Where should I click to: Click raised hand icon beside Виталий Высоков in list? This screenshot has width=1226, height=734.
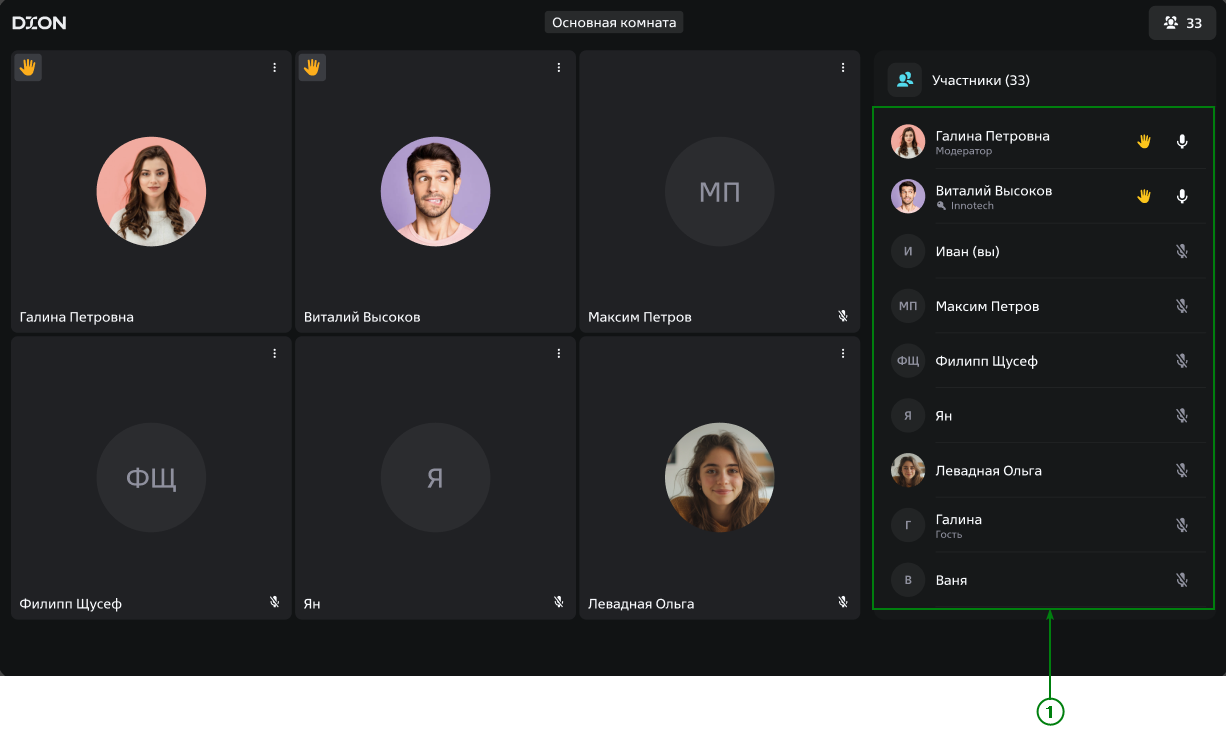[1144, 196]
